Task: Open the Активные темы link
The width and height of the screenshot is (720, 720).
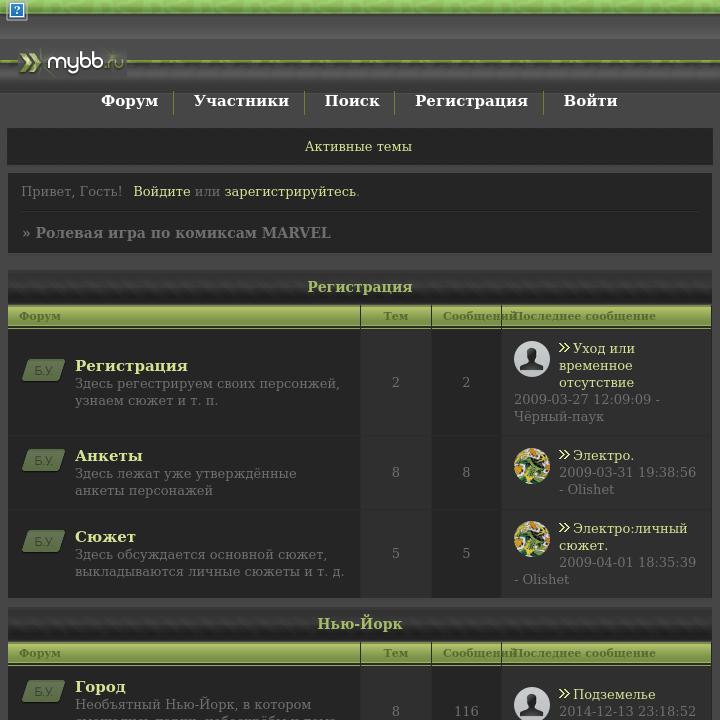Action: tap(358, 146)
